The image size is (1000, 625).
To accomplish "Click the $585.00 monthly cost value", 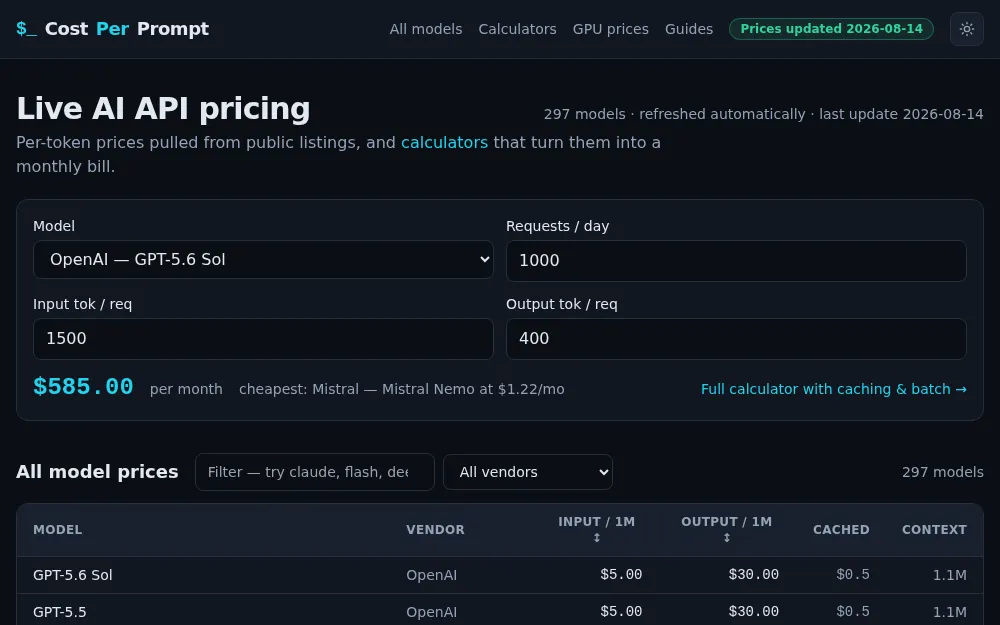I will (x=83, y=387).
